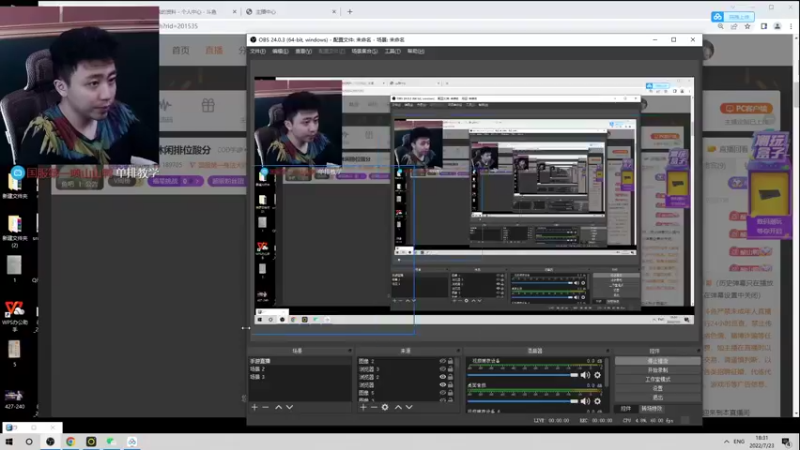The height and width of the screenshot is (450, 800).
Task: Open OBS 设置 from the controls panel
Action: point(657,388)
